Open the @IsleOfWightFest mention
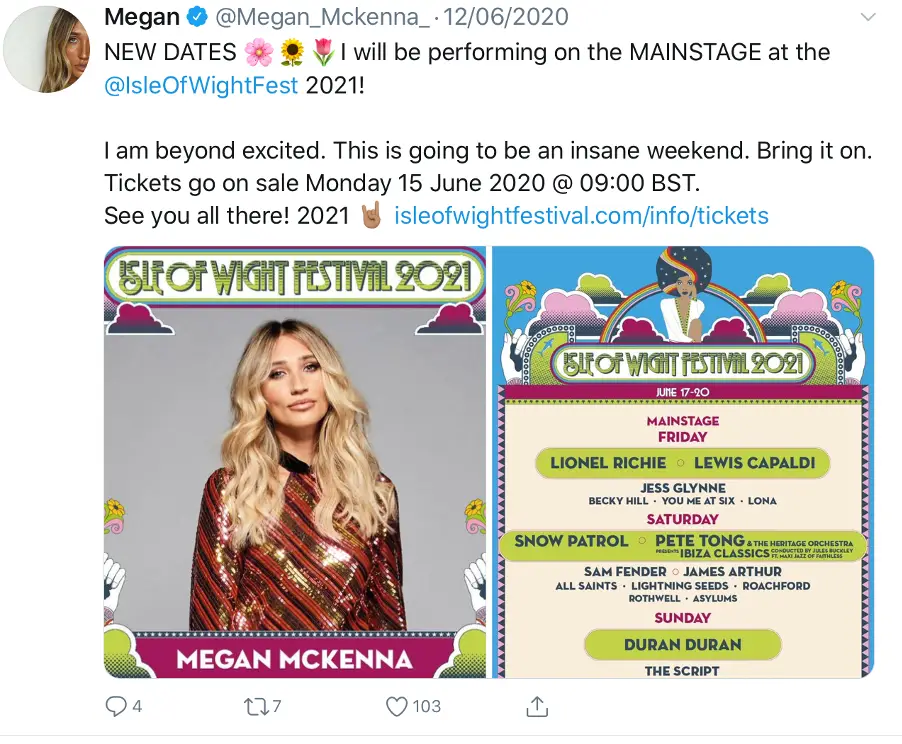The image size is (902, 744). click(201, 85)
